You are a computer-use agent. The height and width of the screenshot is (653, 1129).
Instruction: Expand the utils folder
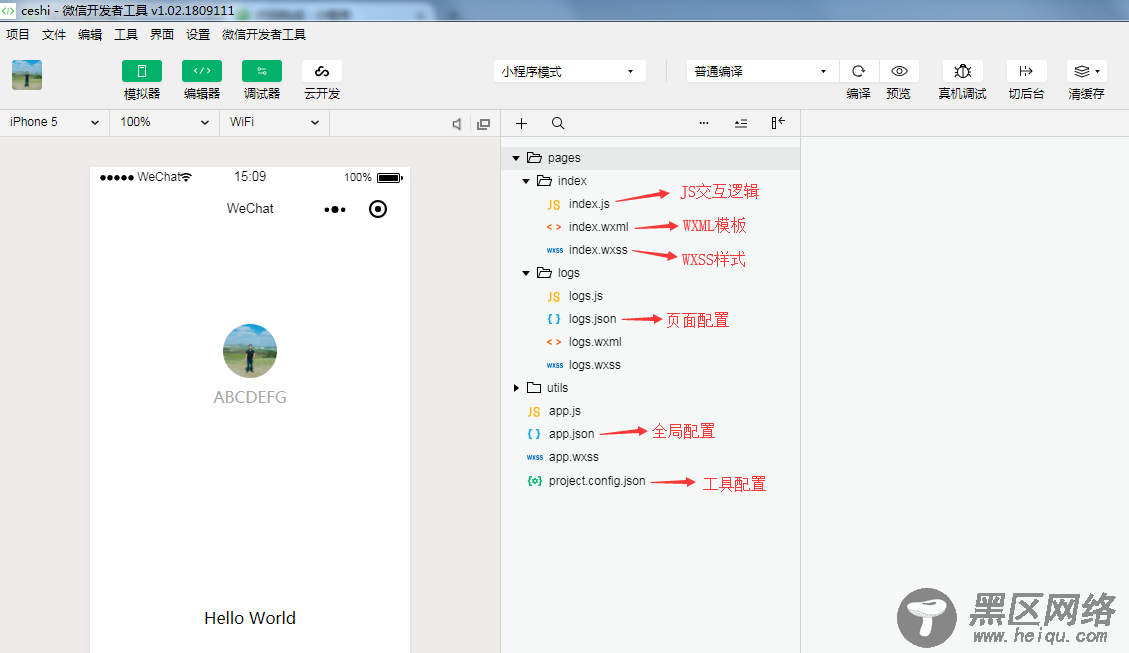coord(516,388)
